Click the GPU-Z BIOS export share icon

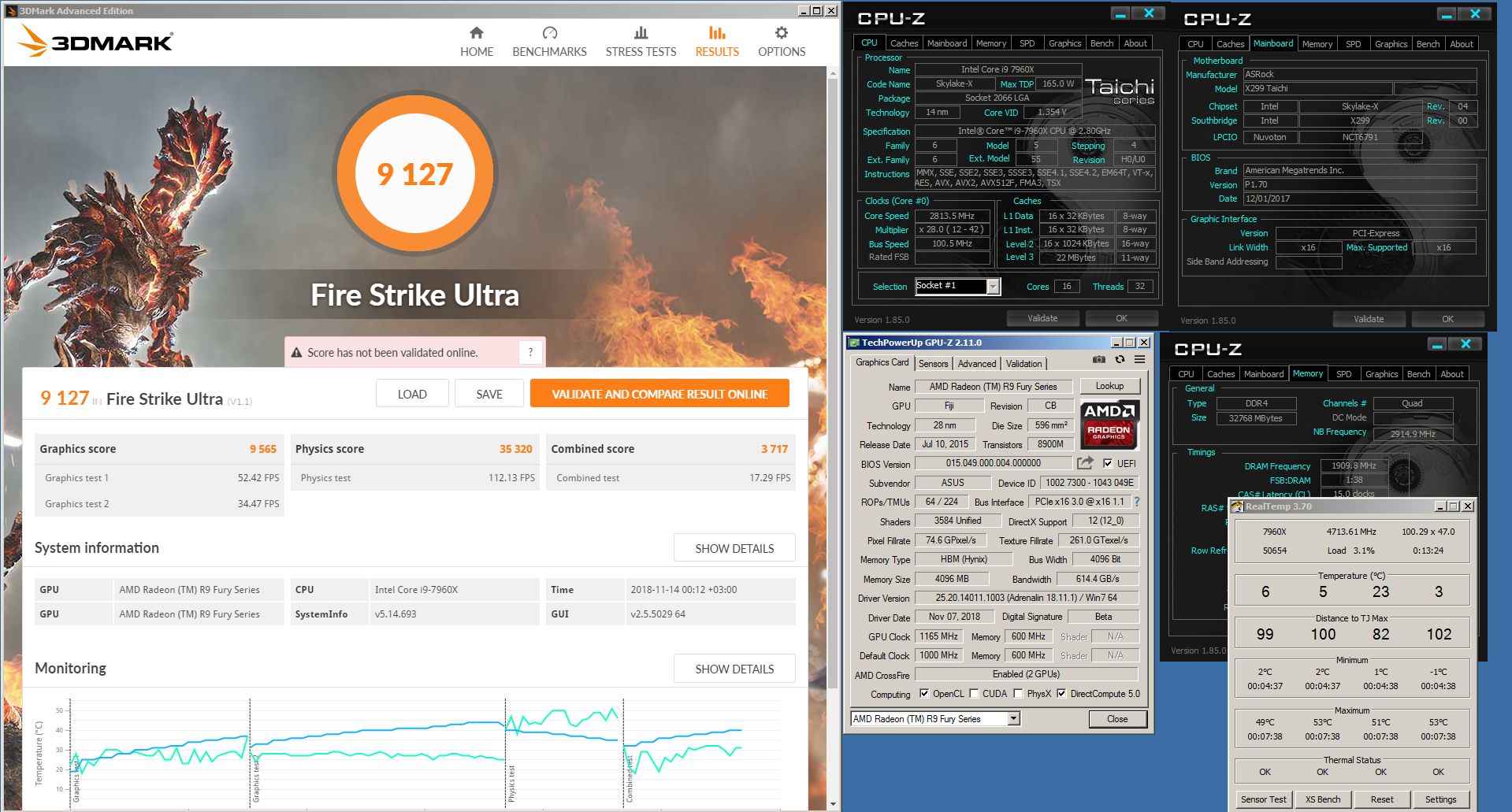pos(1086,463)
